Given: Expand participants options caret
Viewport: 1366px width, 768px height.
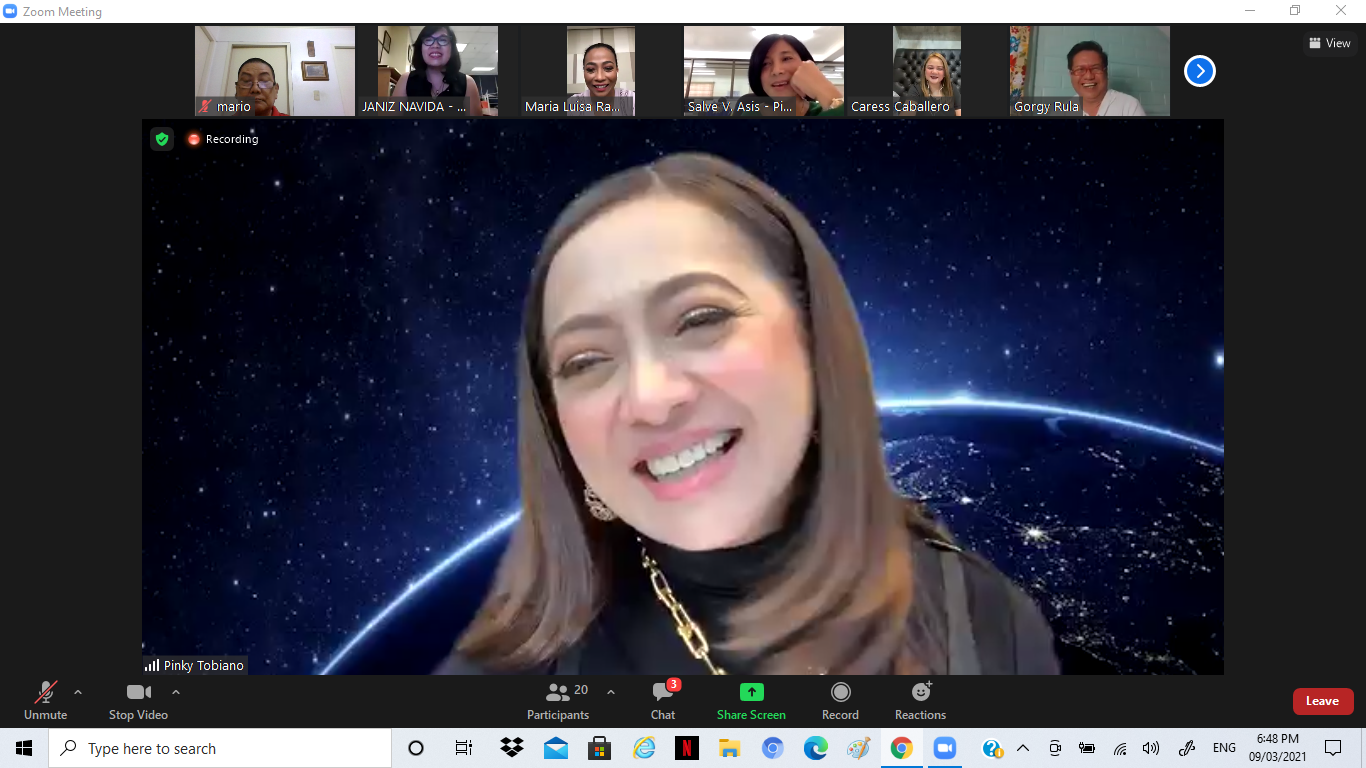Looking at the screenshot, I should pos(611,692).
